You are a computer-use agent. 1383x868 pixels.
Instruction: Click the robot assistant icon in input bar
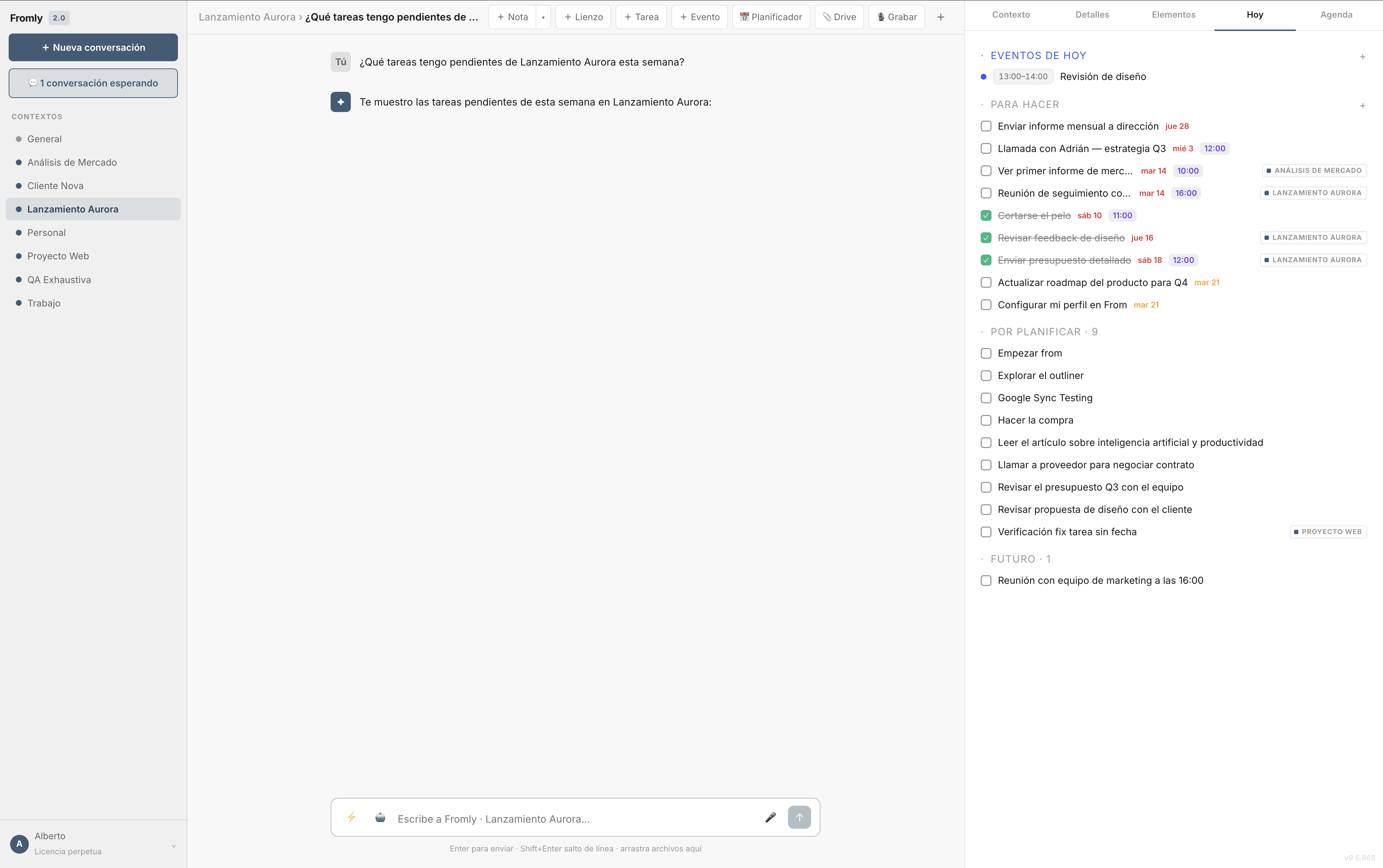point(380,817)
